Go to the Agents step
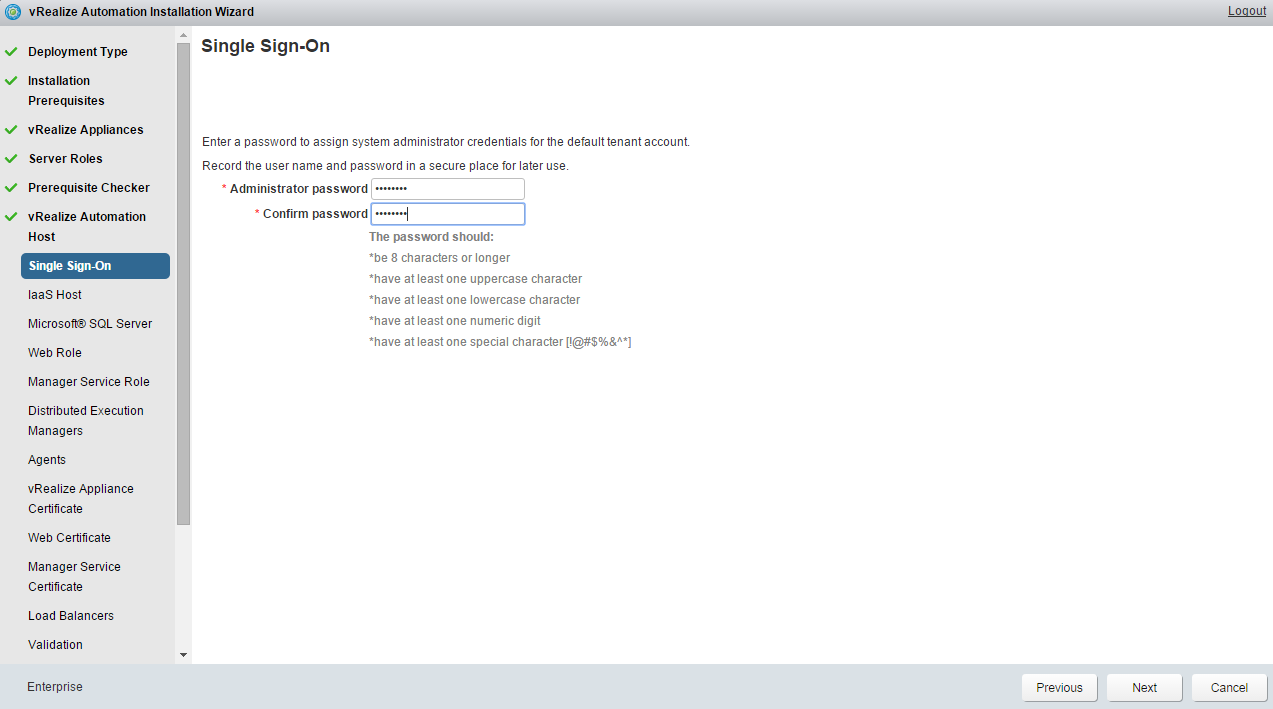This screenshot has width=1273, height=709. (47, 460)
